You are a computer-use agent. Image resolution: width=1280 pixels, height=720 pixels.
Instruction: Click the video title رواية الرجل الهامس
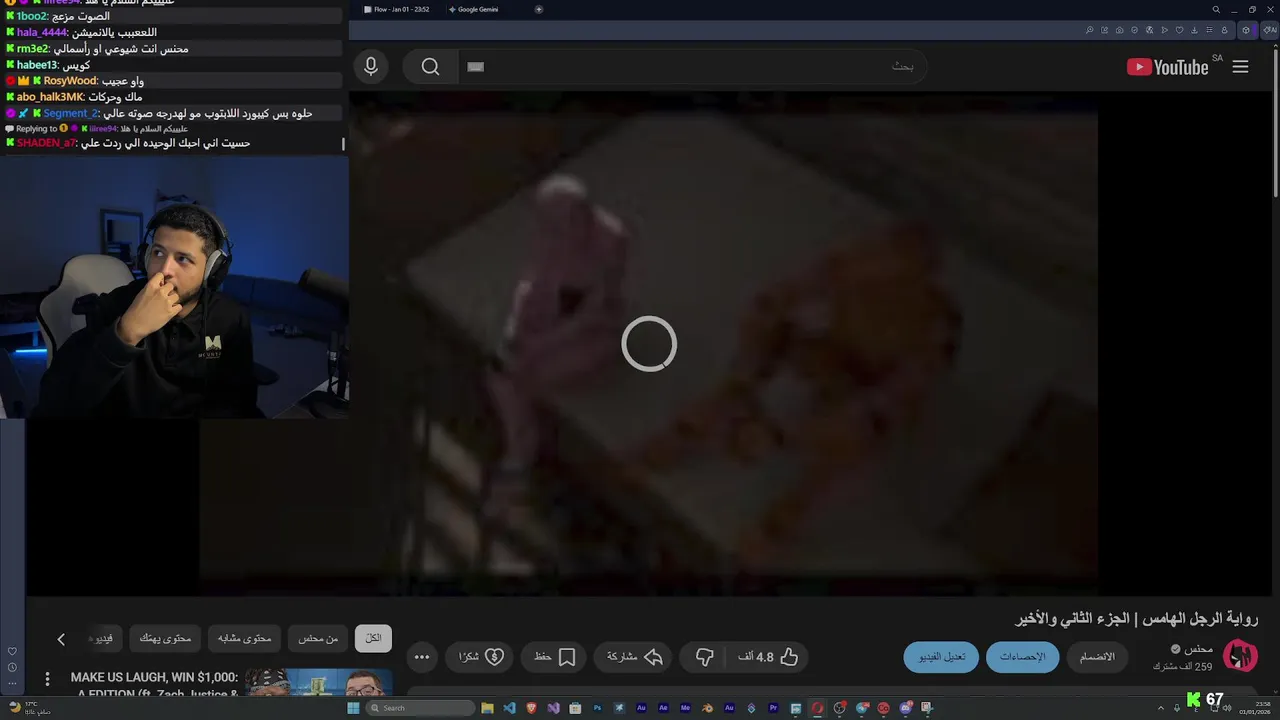click(1137, 619)
